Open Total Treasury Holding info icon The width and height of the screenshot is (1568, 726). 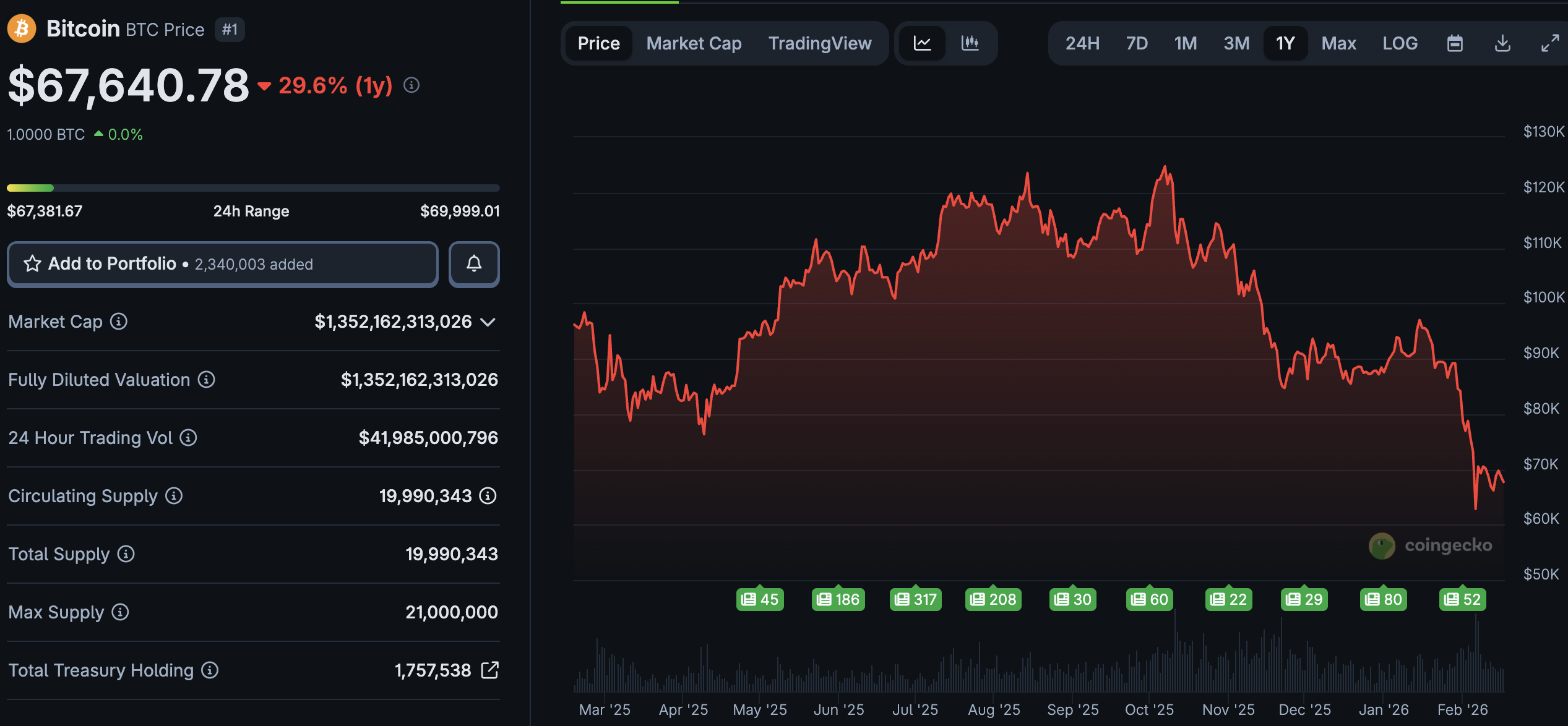pyautogui.click(x=210, y=670)
